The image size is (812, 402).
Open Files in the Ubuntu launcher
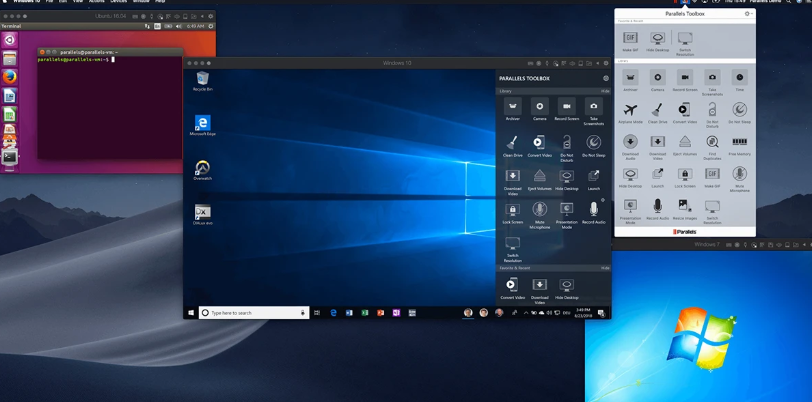[10, 58]
